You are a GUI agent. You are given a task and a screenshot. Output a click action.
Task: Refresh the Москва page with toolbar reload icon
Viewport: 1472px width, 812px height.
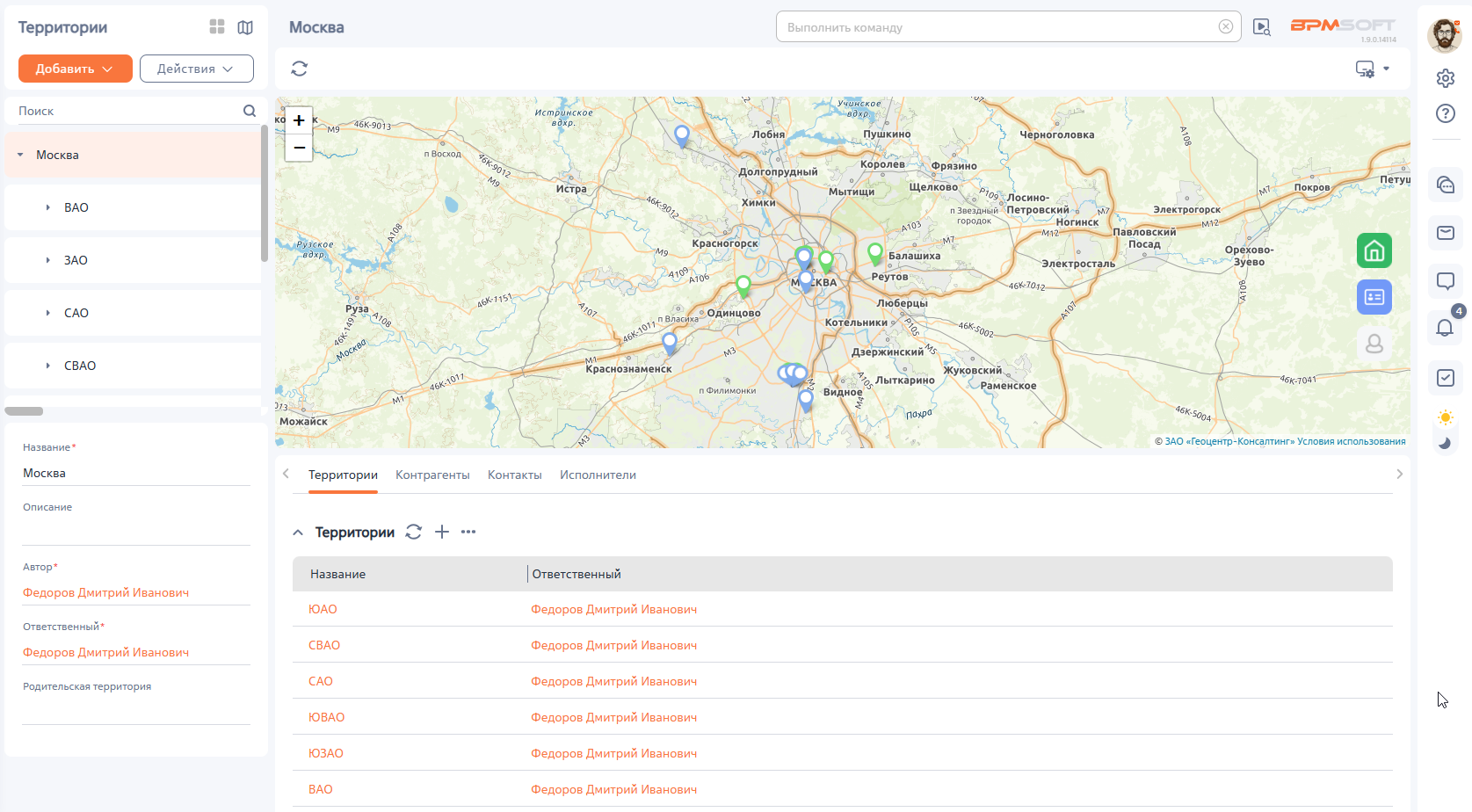(300, 69)
